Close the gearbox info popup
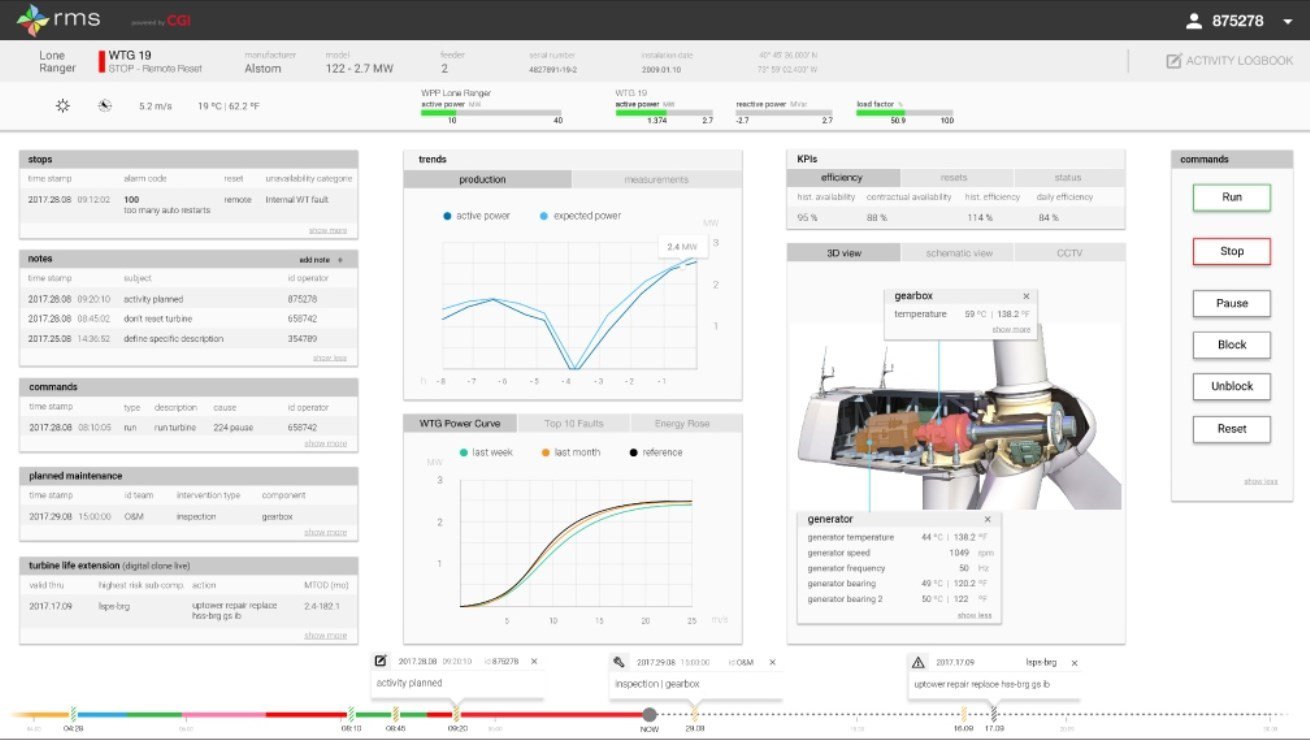 1026,296
